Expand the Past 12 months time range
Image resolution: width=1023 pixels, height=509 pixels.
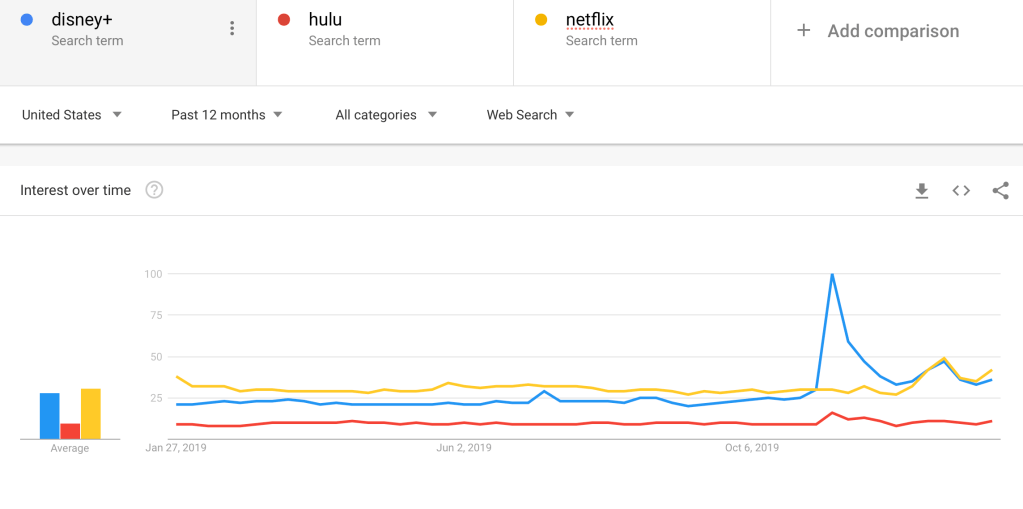[x=227, y=115]
